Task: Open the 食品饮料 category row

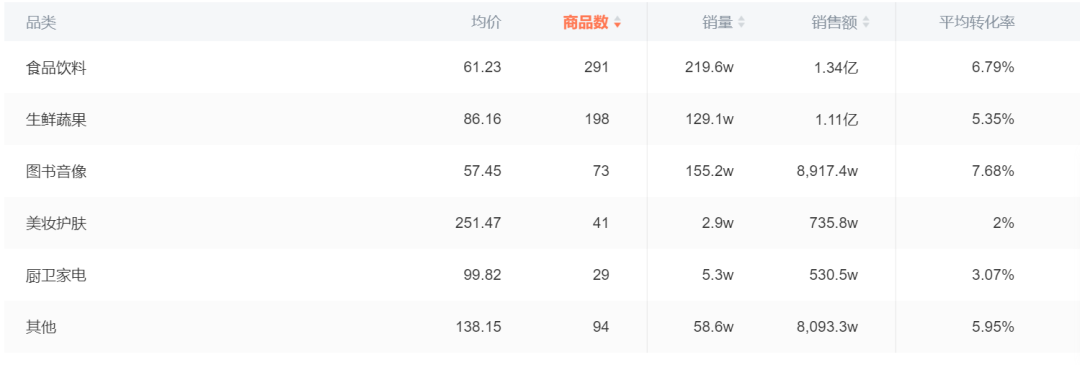Action: [540, 67]
